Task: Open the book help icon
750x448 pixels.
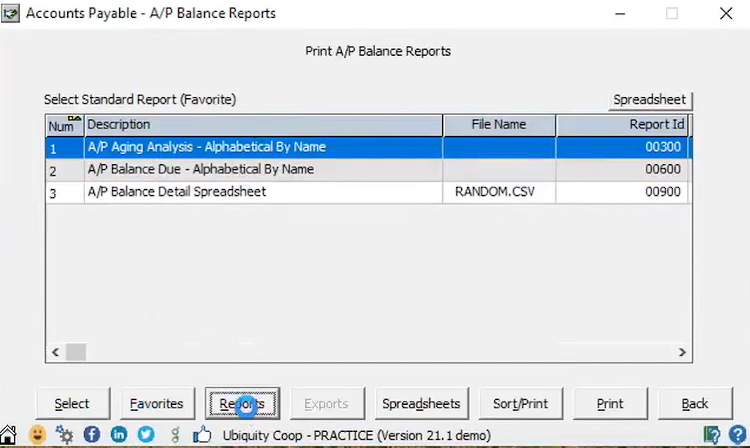Action: coord(712,435)
